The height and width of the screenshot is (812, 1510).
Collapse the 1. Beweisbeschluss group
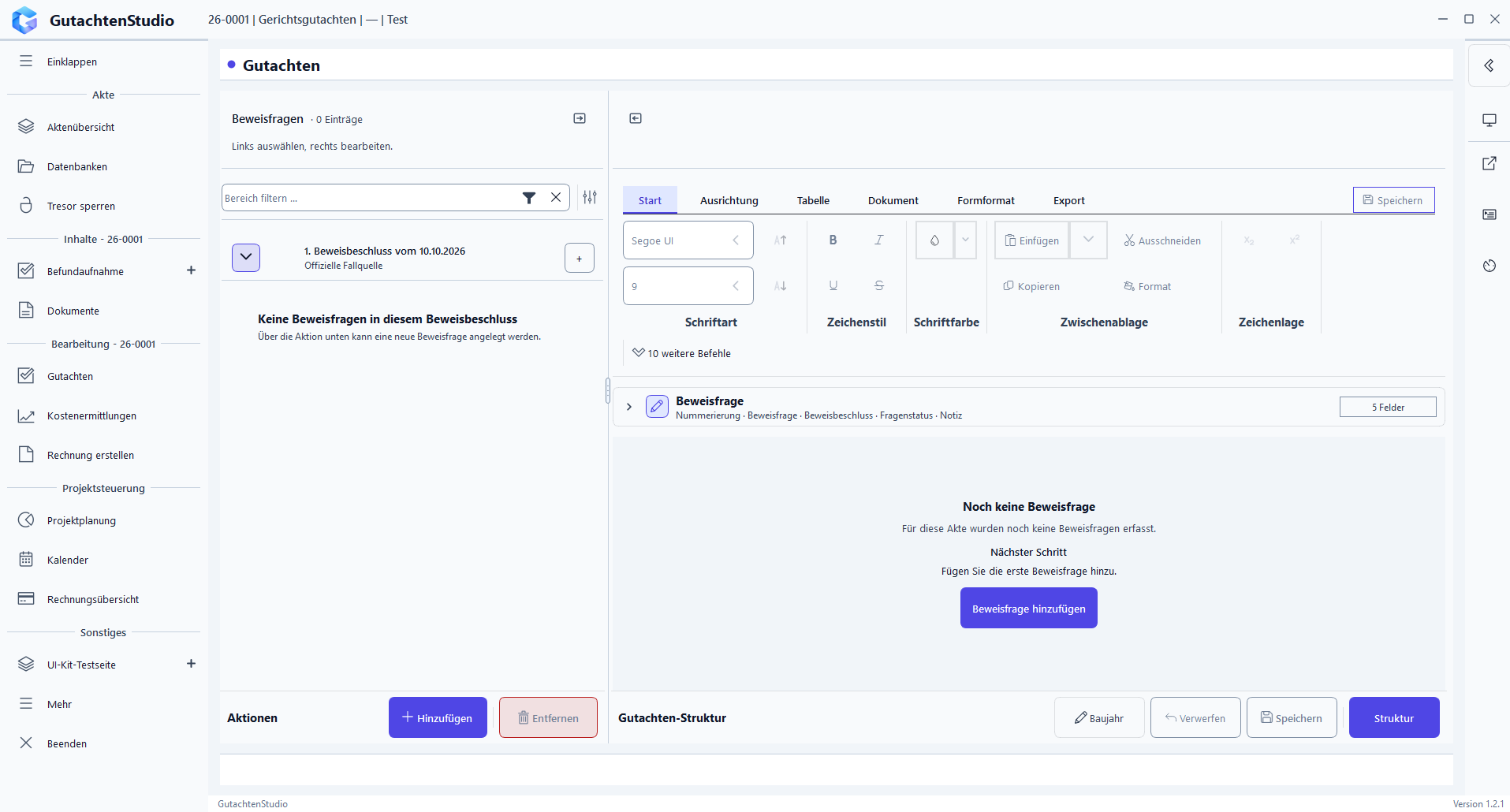[x=246, y=257]
